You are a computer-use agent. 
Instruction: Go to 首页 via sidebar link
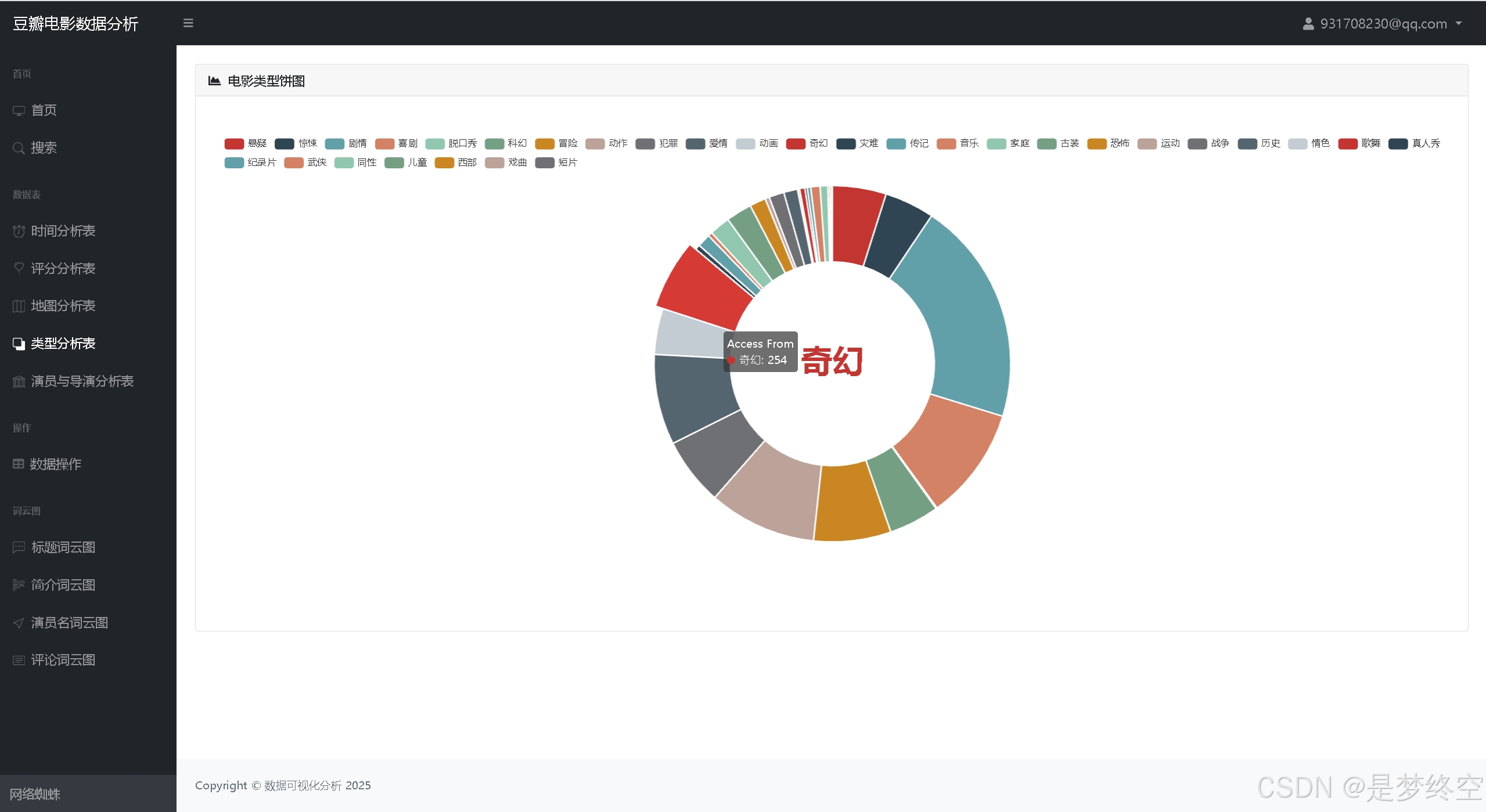point(44,110)
